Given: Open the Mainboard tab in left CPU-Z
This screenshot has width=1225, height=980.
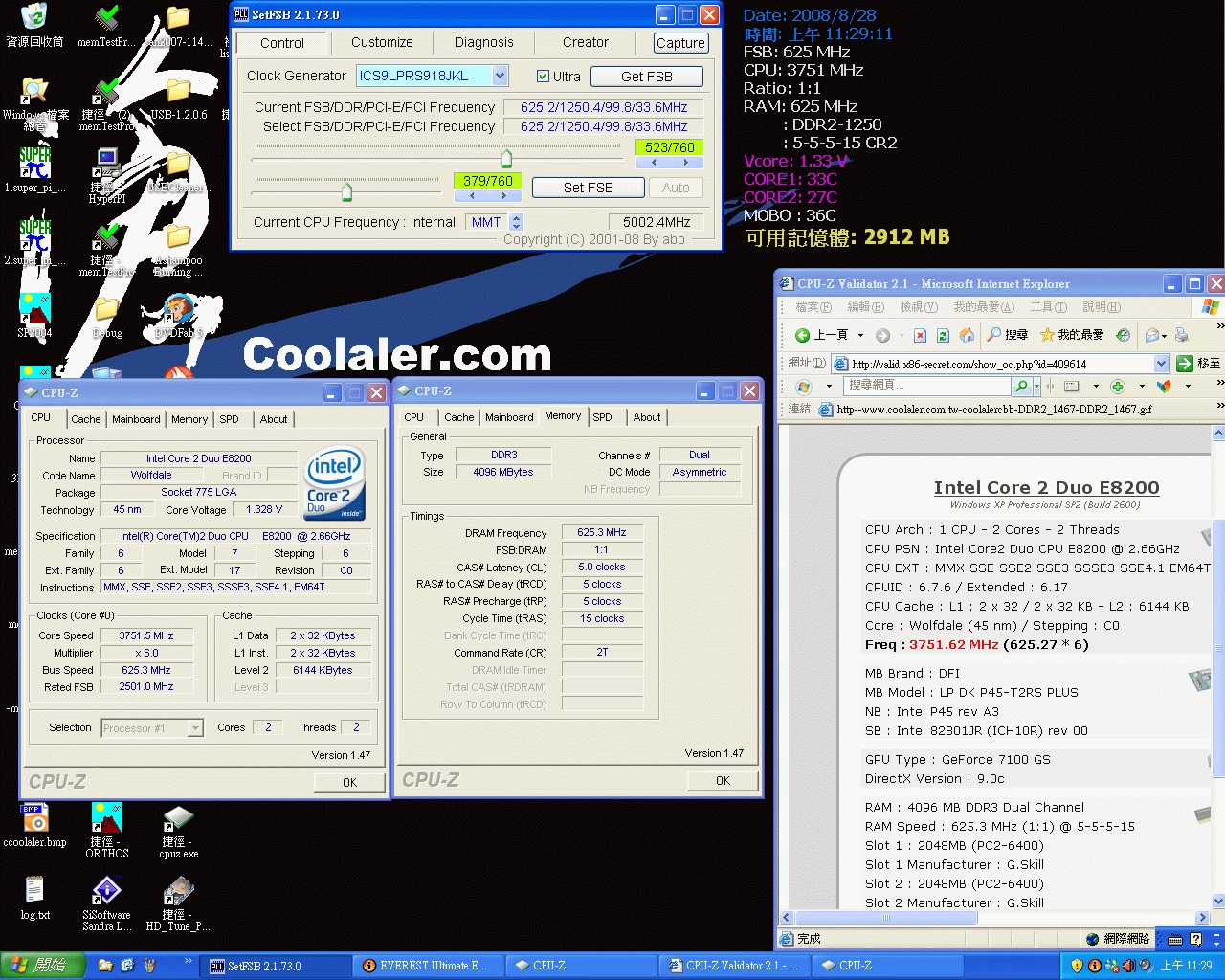Looking at the screenshot, I should coord(136,419).
